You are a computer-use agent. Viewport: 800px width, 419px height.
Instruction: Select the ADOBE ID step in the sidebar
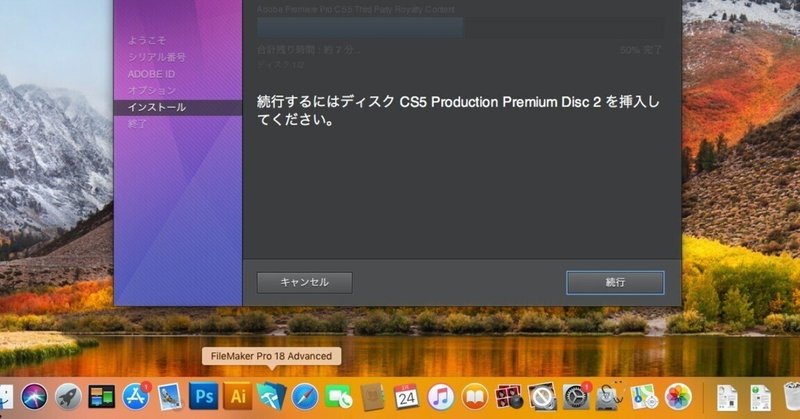pyautogui.click(x=151, y=74)
